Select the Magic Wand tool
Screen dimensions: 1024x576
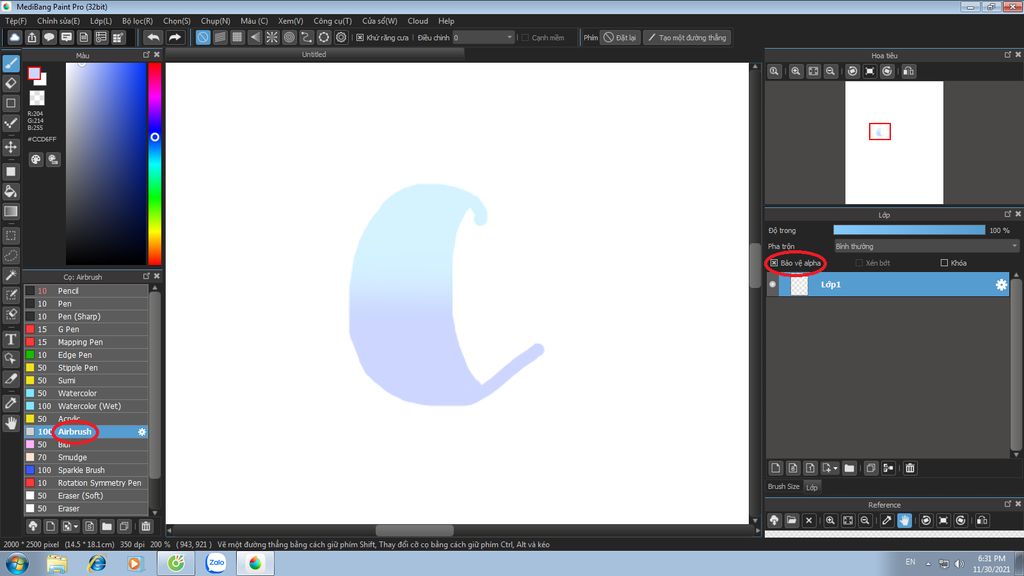pyautogui.click(x=11, y=276)
